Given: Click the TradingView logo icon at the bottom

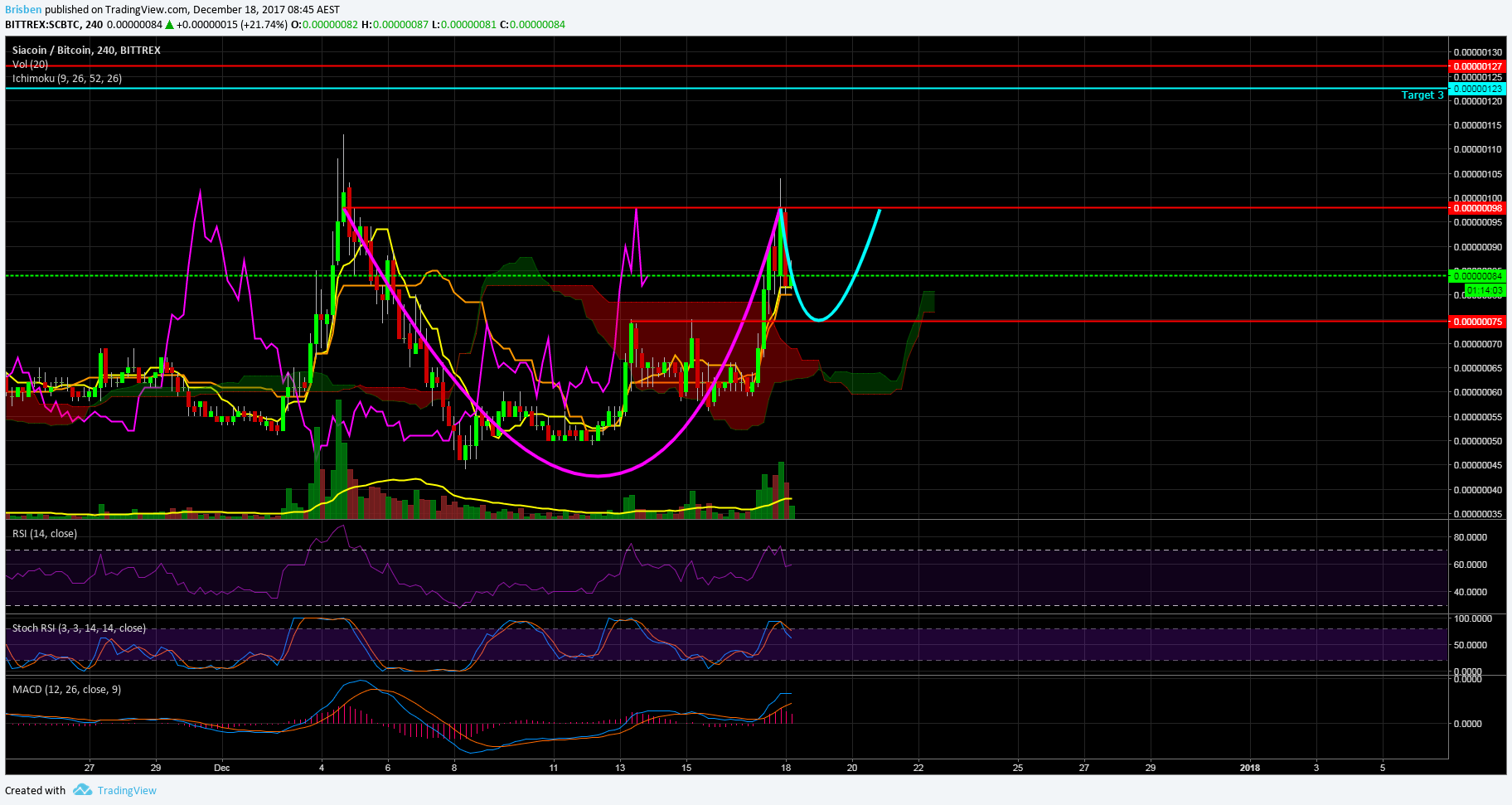Looking at the screenshot, I should (82, 790).
